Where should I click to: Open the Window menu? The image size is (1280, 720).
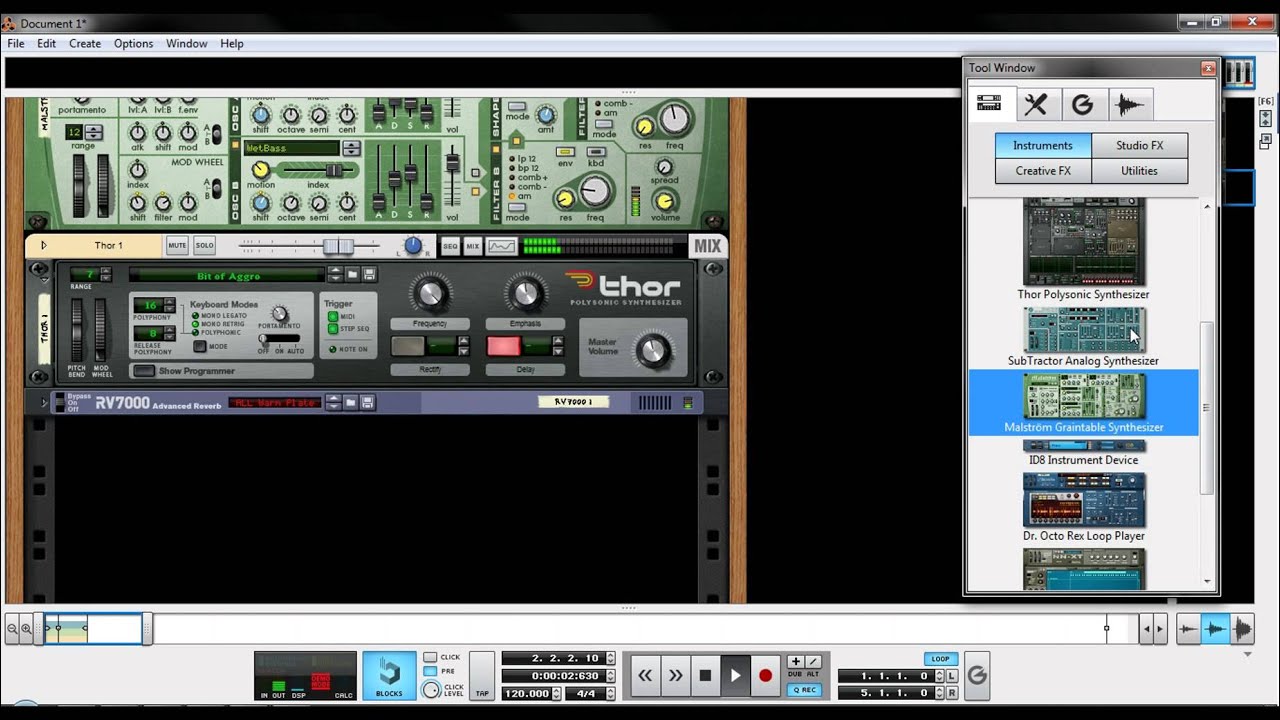pos(187,44)
